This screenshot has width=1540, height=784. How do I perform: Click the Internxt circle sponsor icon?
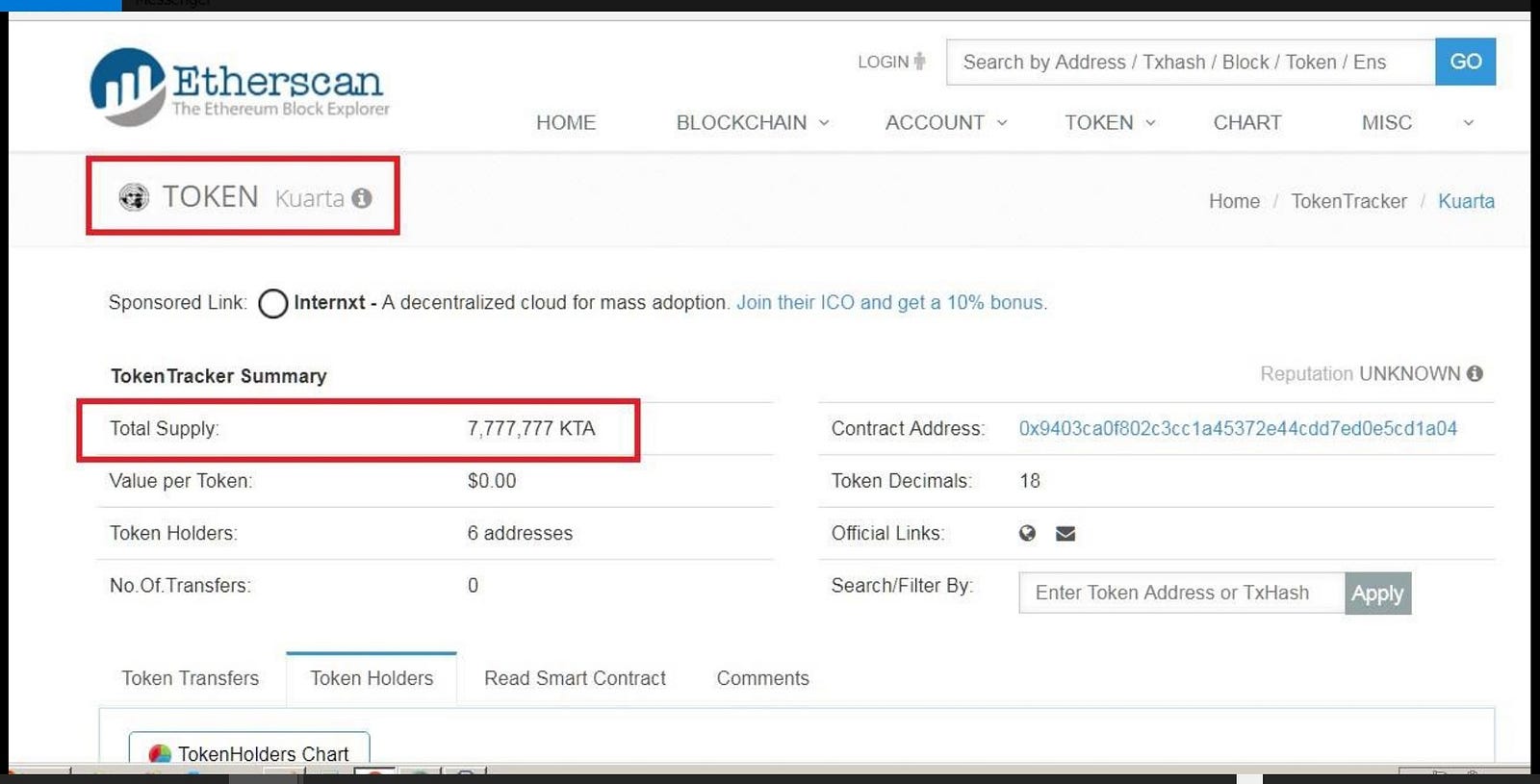pos(272,303)
